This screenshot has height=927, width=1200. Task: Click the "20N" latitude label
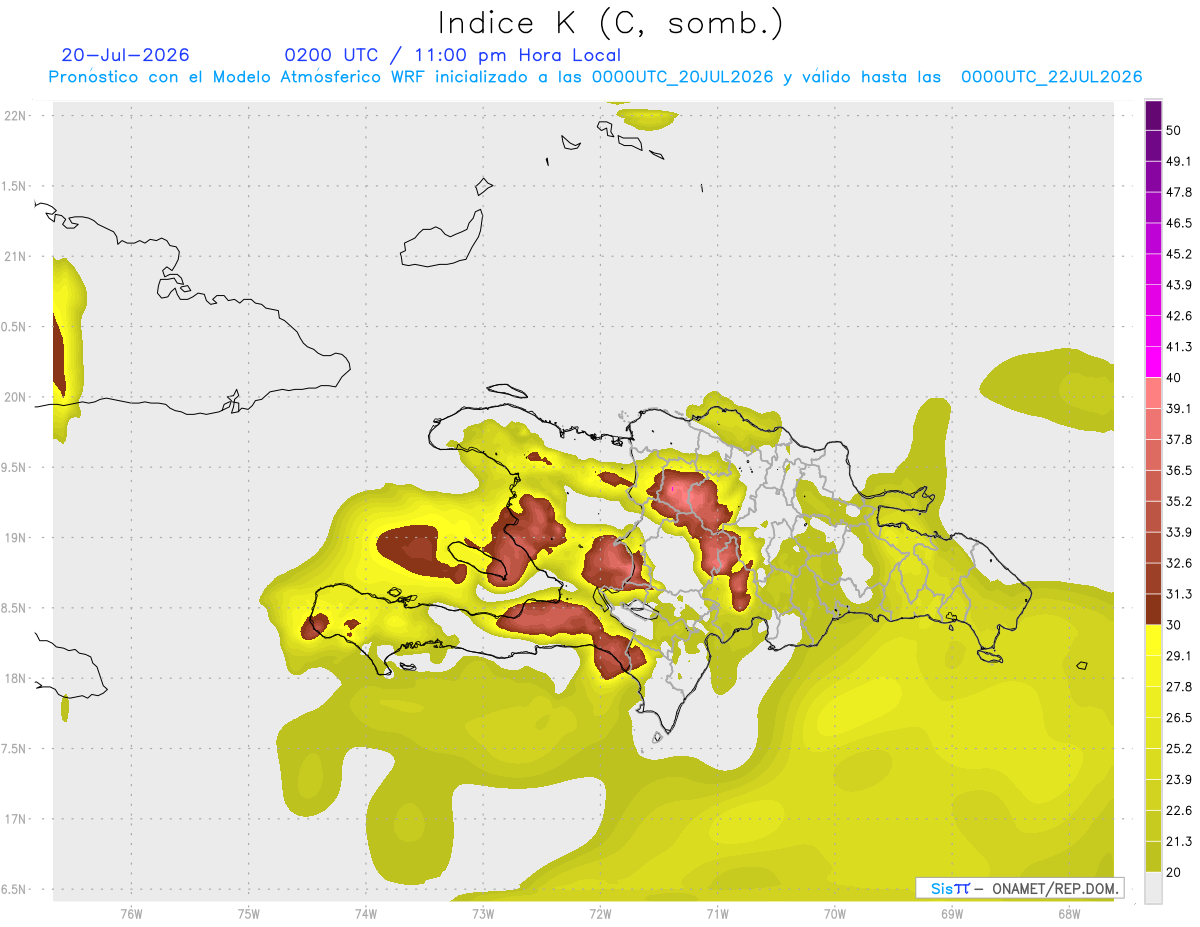click(15, 397)
